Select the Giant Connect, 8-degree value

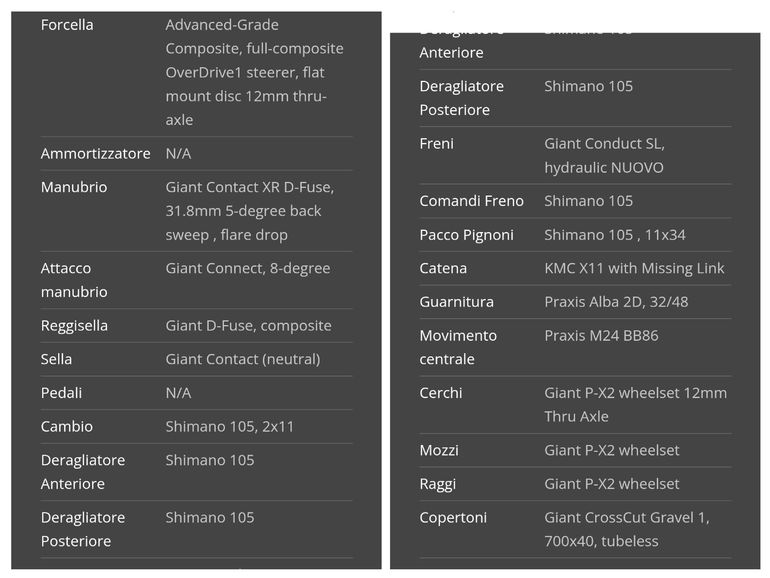(x=248, y=269)
